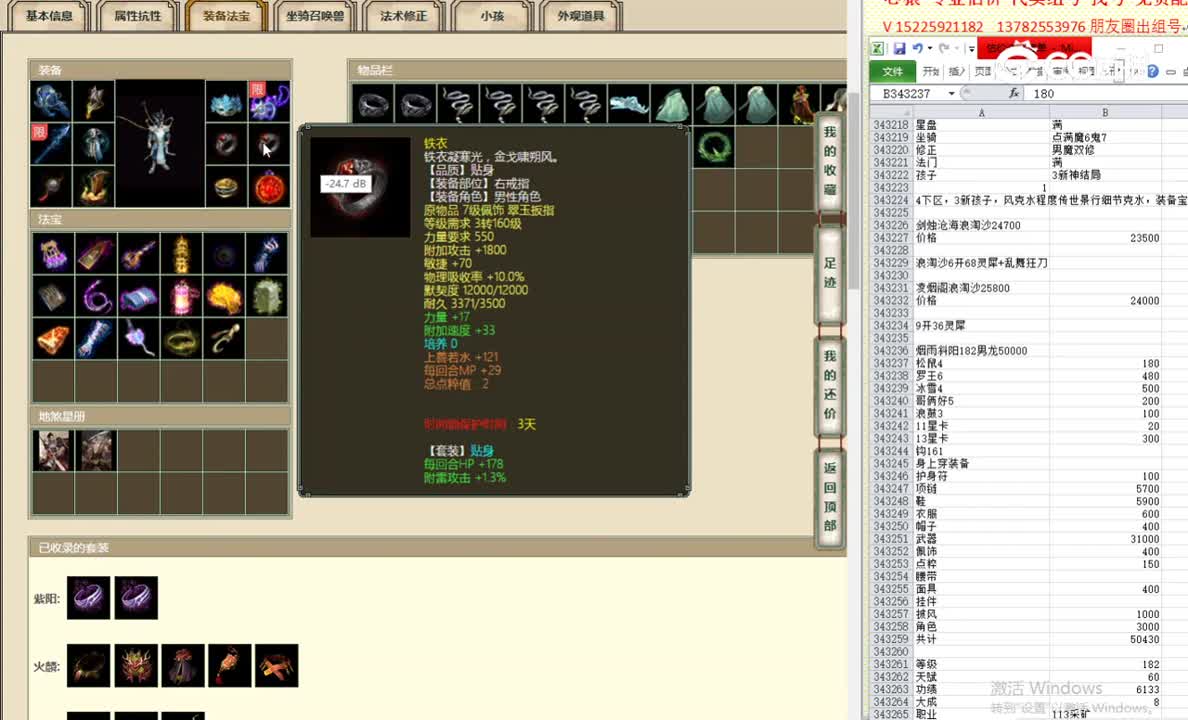1188x720 pixels.
Task: Expand the Excel undo history dropdown
Action: click(930, 49)
